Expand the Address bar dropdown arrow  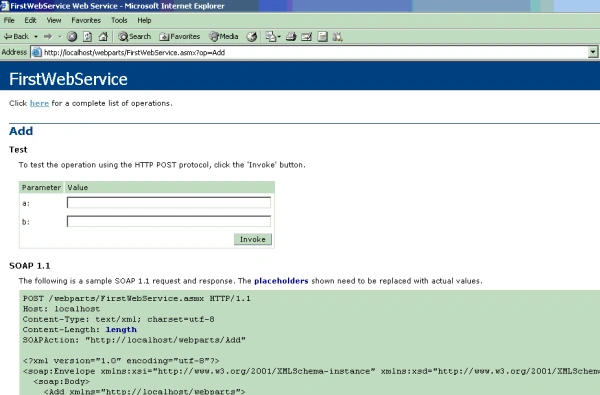(593, 52)
